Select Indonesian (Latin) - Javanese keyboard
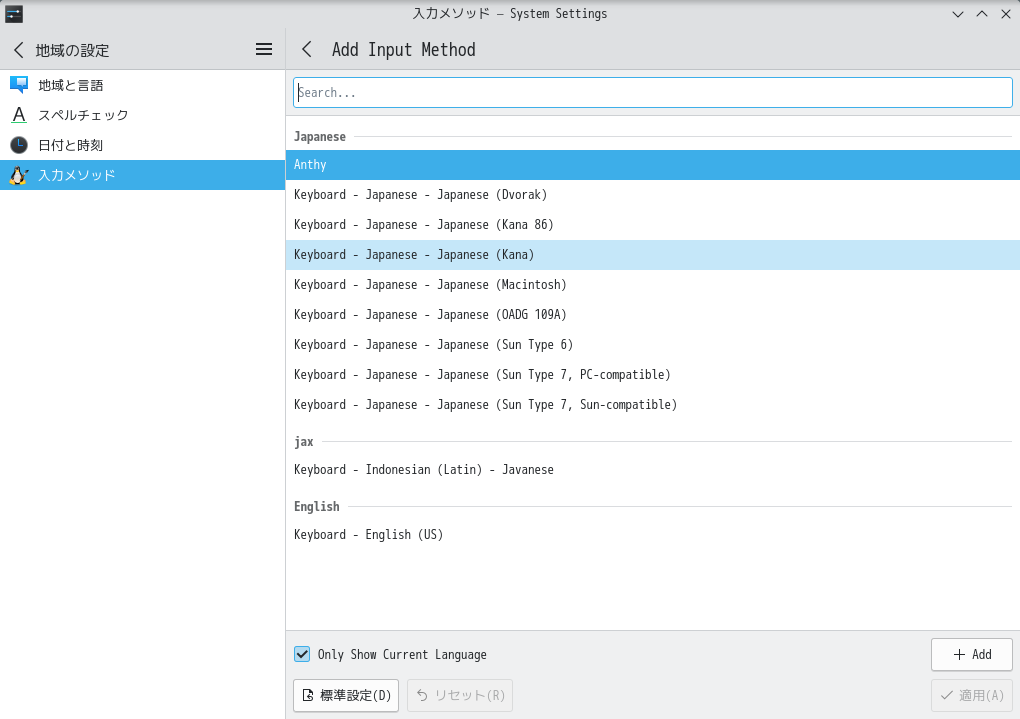1020x719 pixels. [652, 470]
